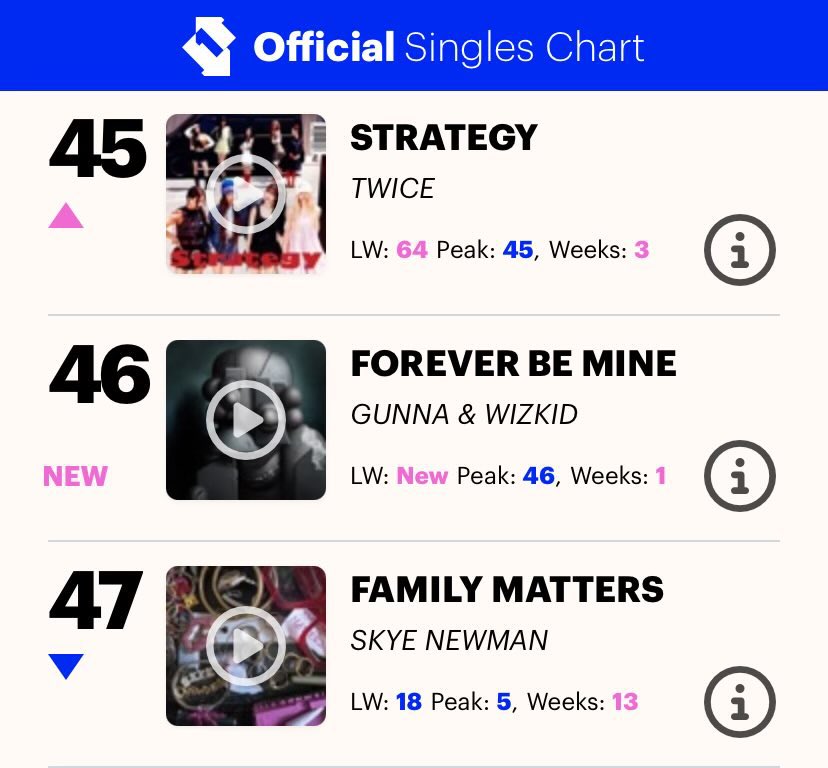This screenshot has height=768, width=828.
Task: Open artist Gunna & Wizkid
Action: (464, 414)
